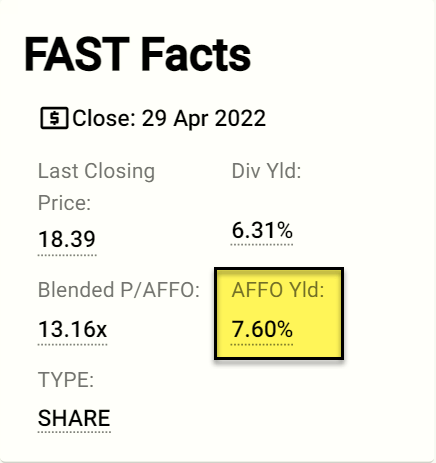
Task: Open the 7.60% AFFO yield value
Action: (262, 329)
